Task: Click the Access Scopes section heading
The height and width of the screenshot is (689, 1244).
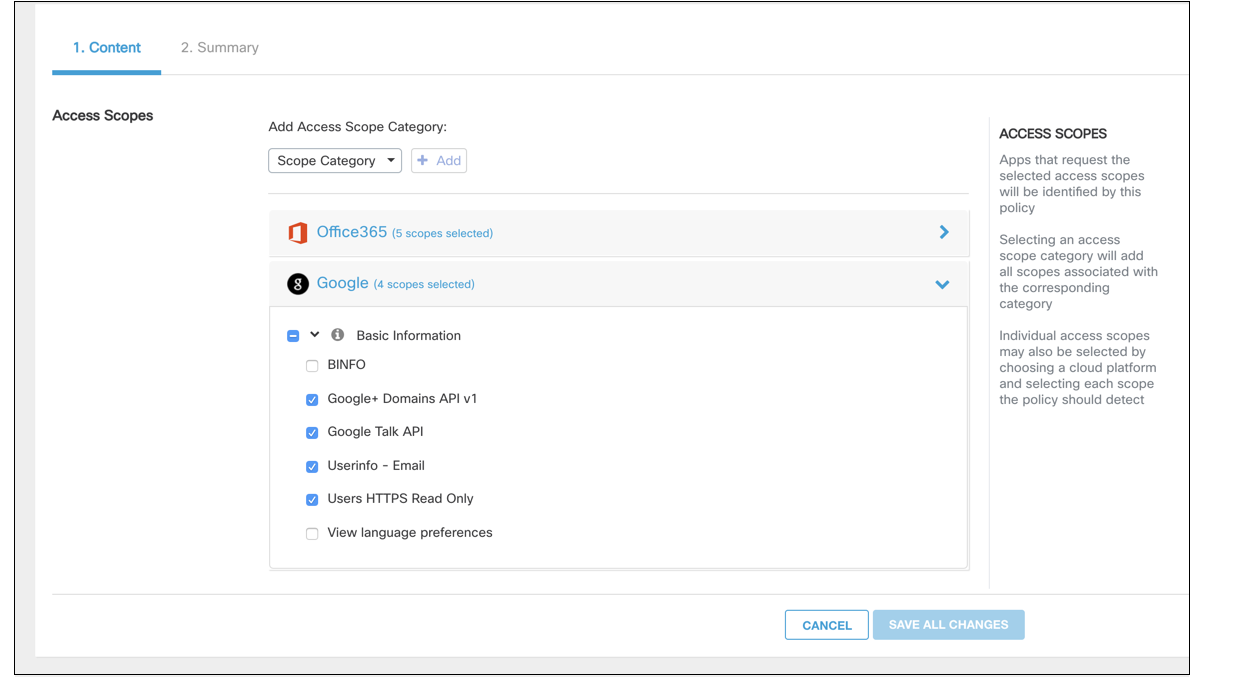Action: click(x=103, y=115)
